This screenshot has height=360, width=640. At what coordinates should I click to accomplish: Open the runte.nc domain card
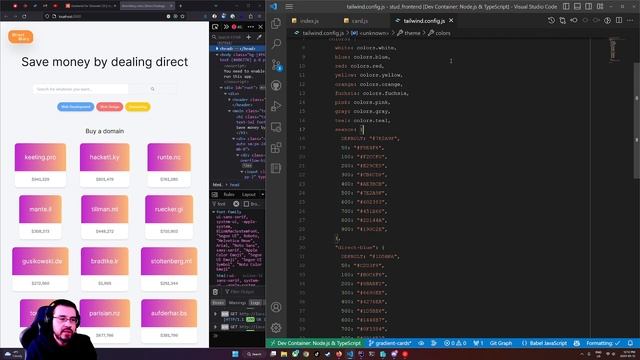click(x=169, y=165)
